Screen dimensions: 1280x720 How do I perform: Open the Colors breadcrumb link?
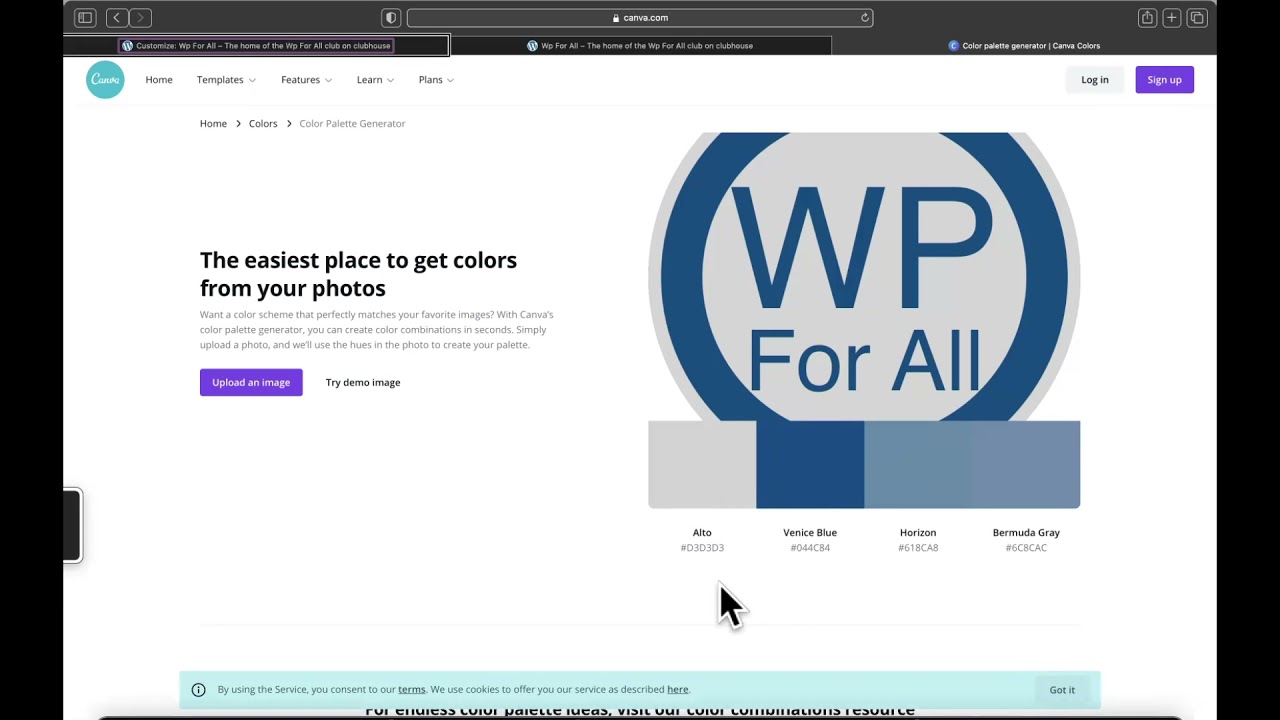pyautogui.click(x=263, y=123)
